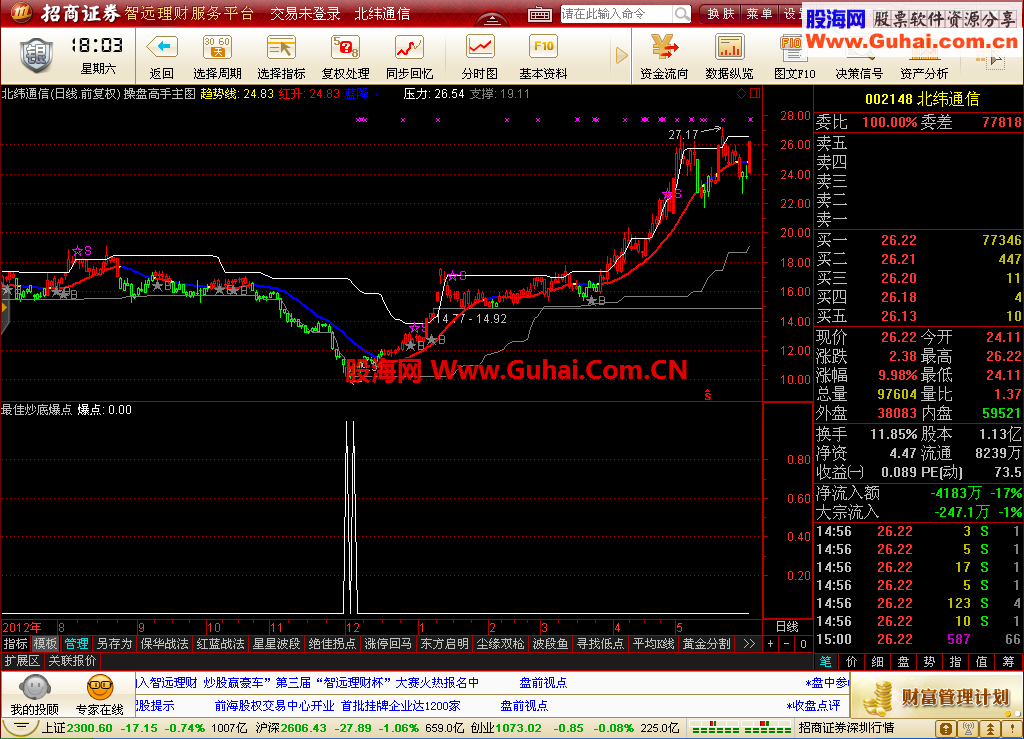
Task: Click the 换肤 skin button
Action: point(721,14)
